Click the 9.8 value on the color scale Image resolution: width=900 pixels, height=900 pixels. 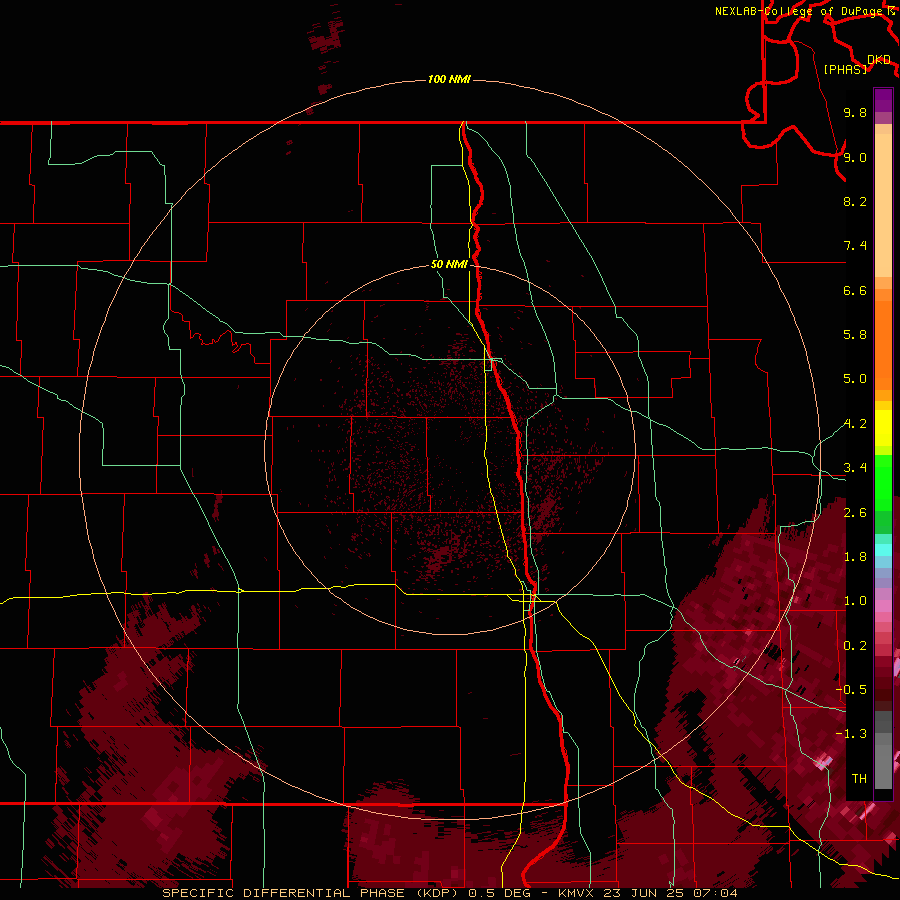pos(855,112)
